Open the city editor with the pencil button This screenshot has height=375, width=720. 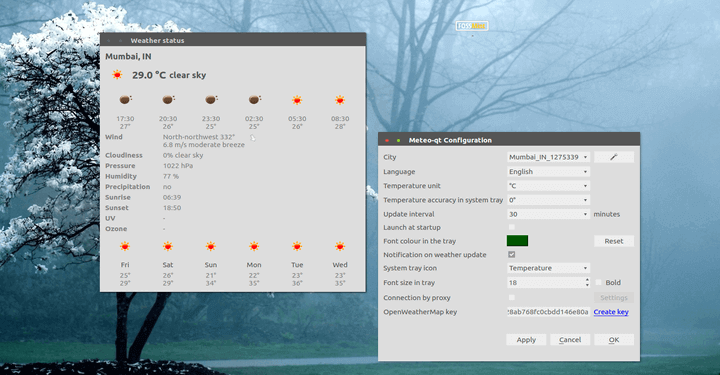[x=614, y=157]
